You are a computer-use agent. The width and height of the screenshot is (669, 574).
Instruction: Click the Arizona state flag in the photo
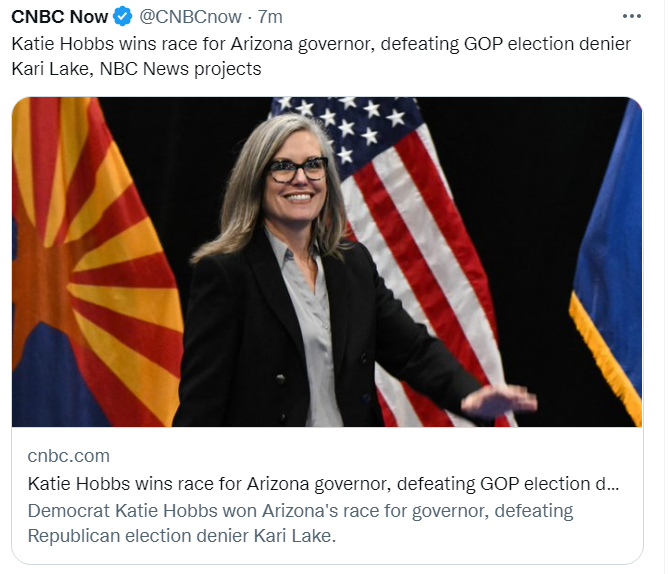tap(94, 262)
